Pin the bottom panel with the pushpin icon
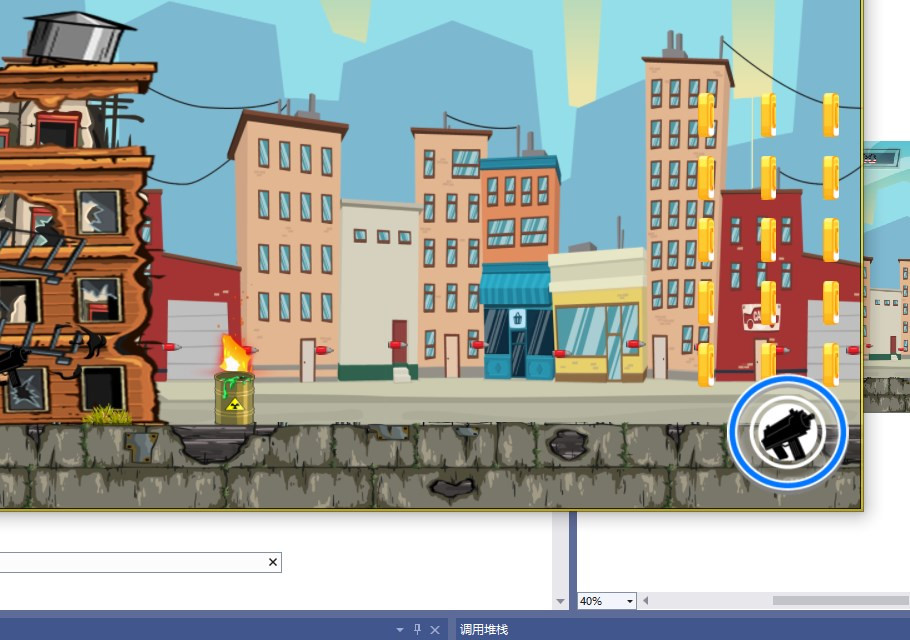Image resolution: width=910 pixels, height=640 pixels. (x=418, y=629)
